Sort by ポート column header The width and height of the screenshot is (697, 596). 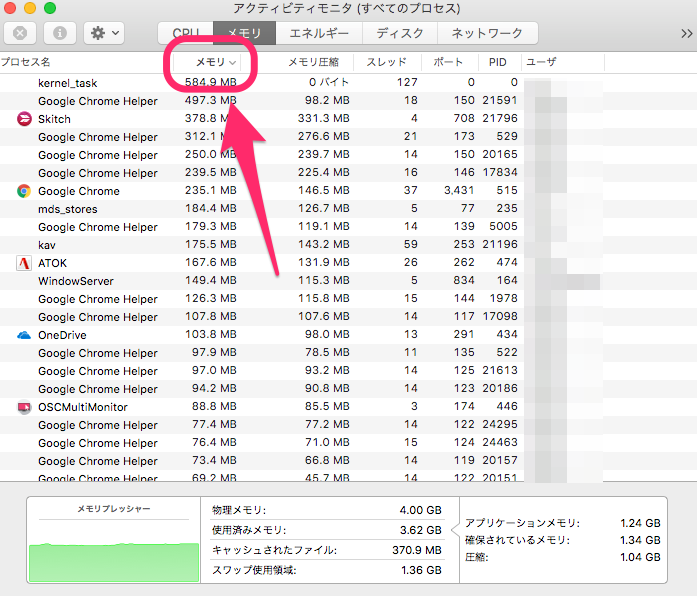pyautogui.click(x=448, y=62)
